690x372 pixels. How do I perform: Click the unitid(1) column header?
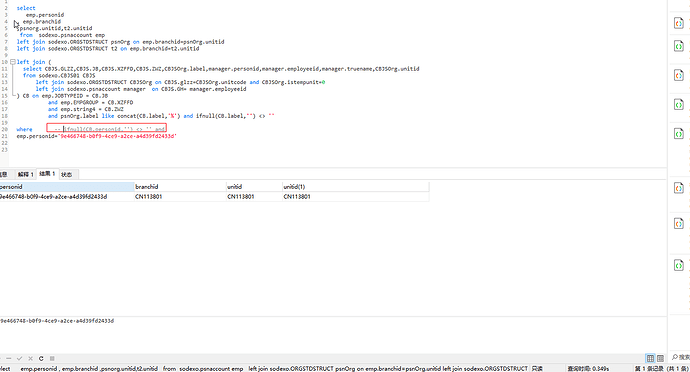(x=355, y=187)
